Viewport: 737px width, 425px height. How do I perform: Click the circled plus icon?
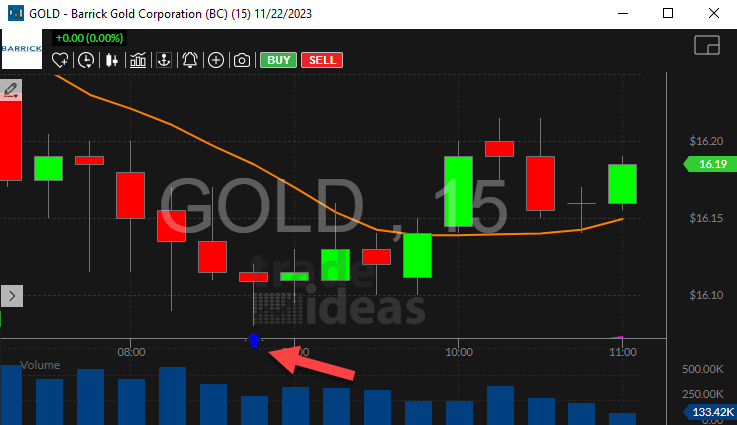coord(215,60)
